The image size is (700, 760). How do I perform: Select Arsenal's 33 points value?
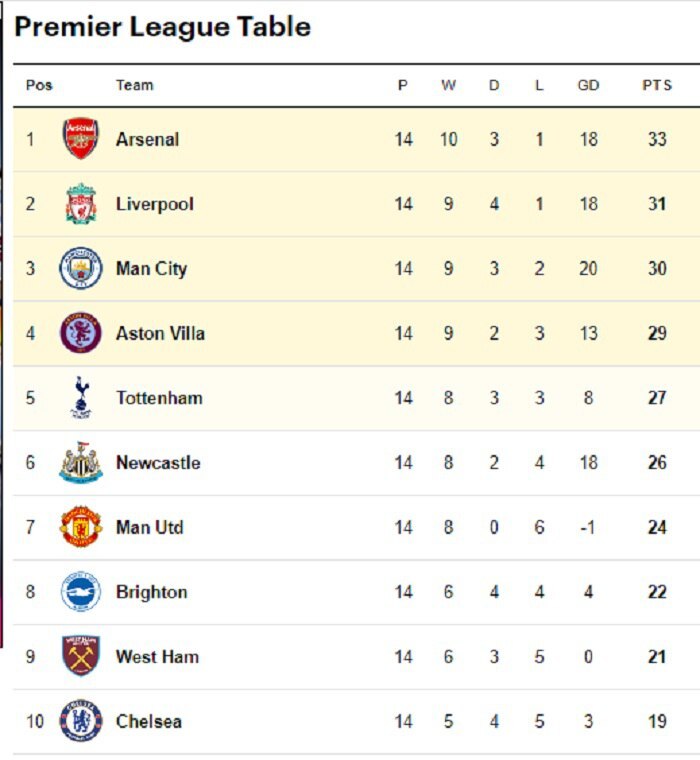[x=657, y=139]
